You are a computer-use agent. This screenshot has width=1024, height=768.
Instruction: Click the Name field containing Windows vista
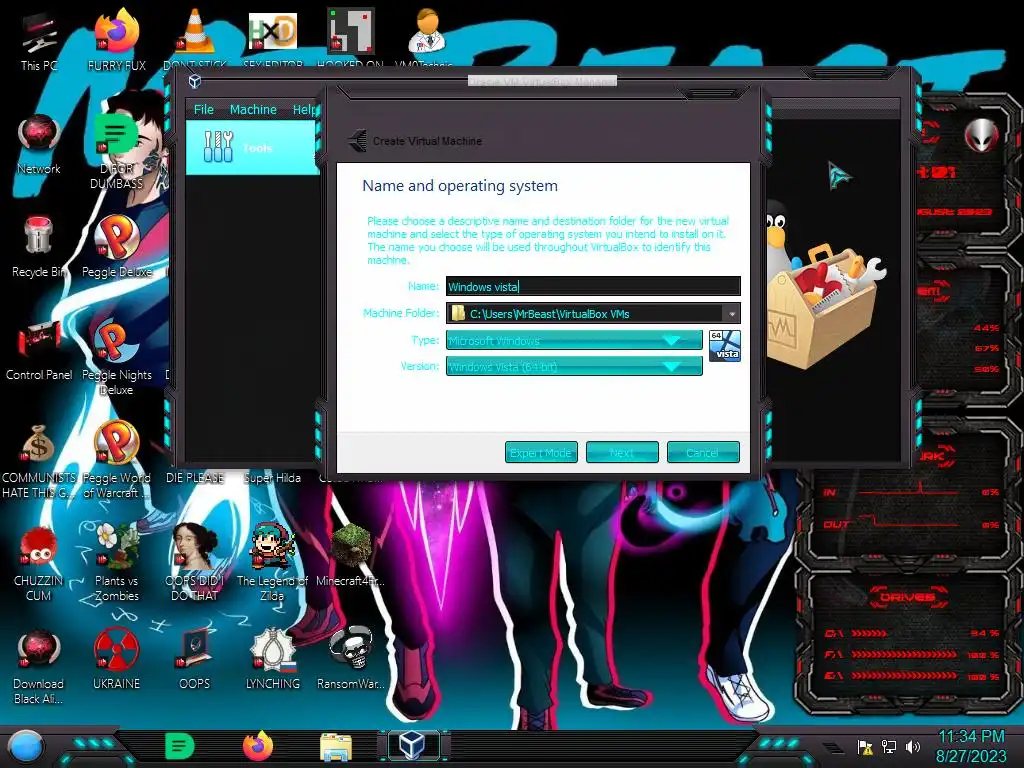pyautogui.click(x=593, y=287)
